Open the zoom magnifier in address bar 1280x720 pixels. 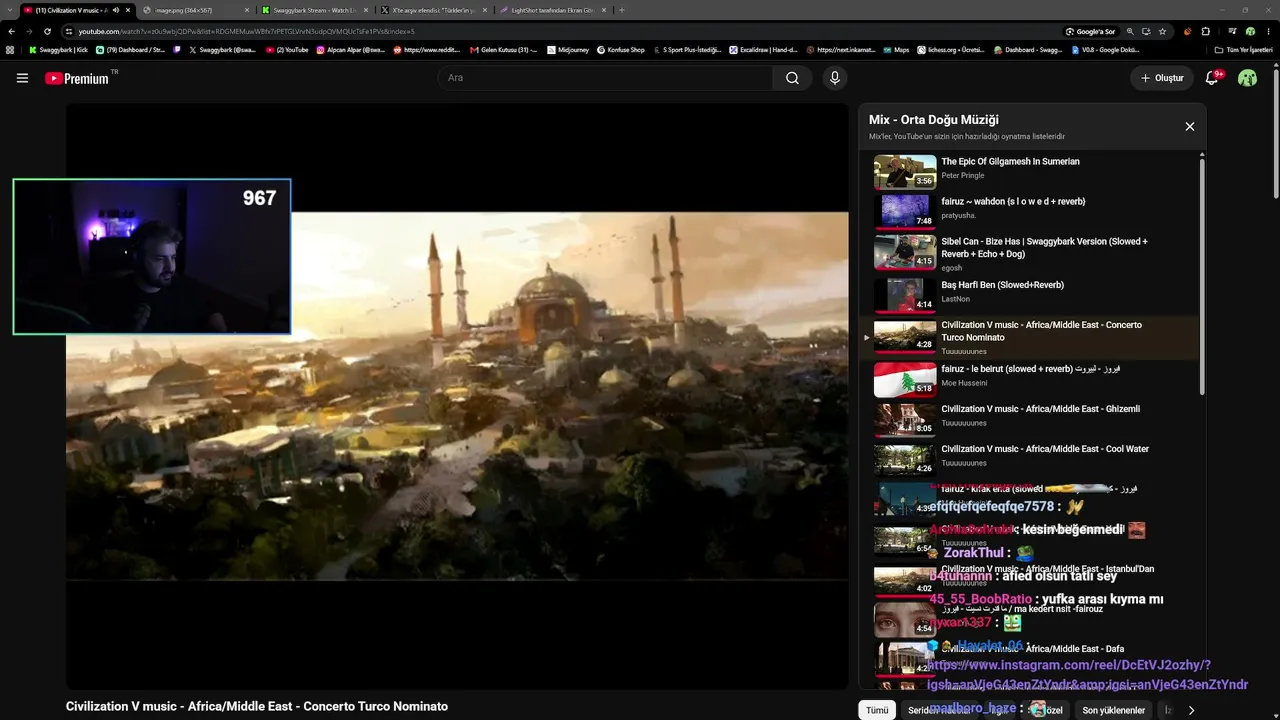[x=1130, y=31]
